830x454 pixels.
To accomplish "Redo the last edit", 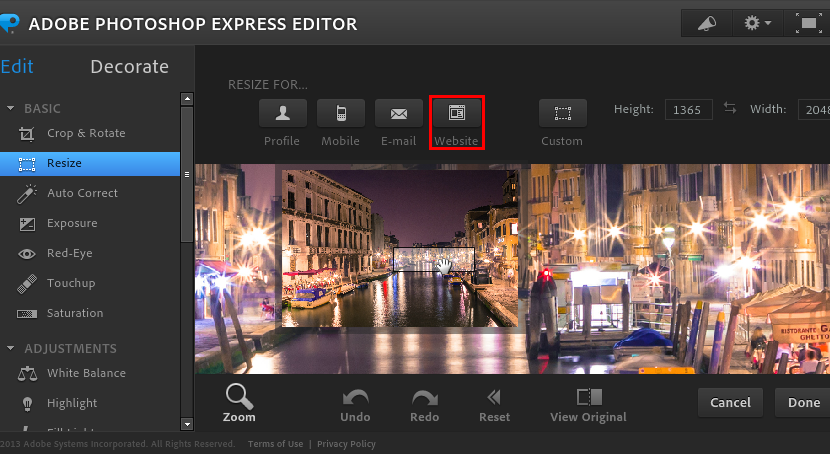I will [x=425, y=406].
